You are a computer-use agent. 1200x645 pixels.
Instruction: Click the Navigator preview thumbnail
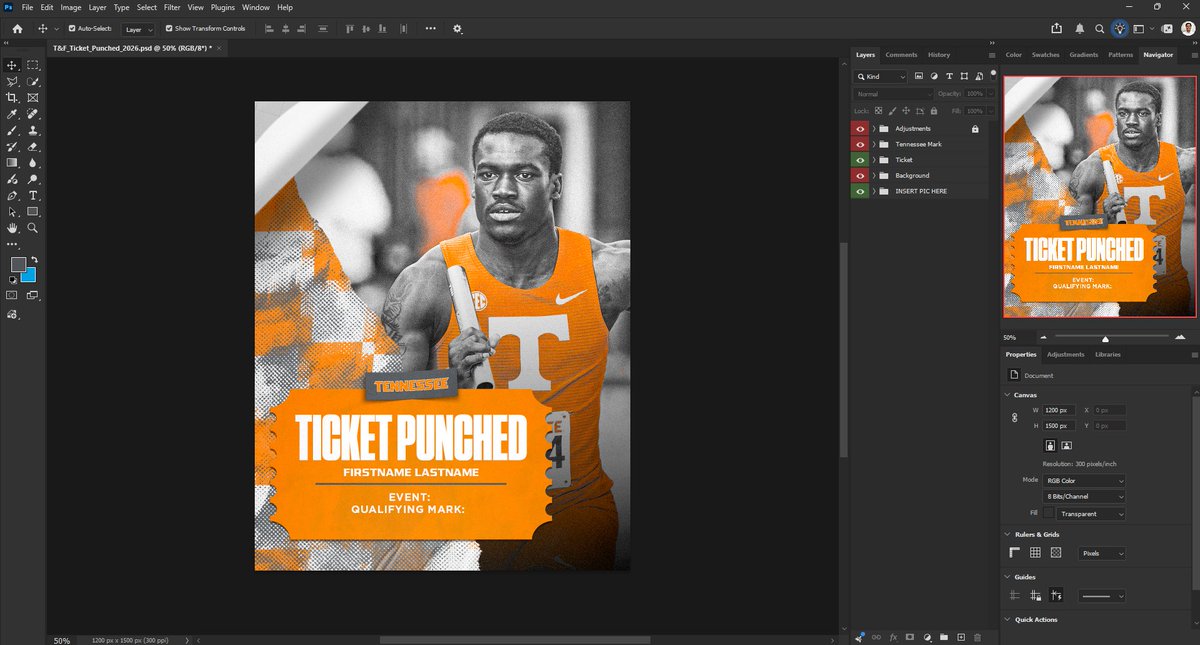pos(1099,196)
